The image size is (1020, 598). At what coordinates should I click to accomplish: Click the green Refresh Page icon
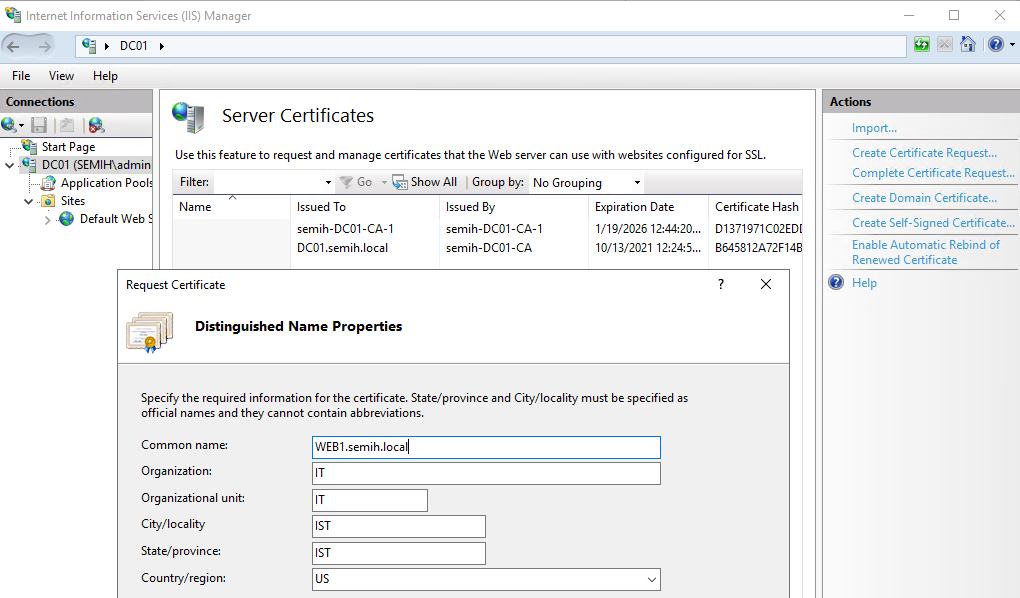(921, 45)
